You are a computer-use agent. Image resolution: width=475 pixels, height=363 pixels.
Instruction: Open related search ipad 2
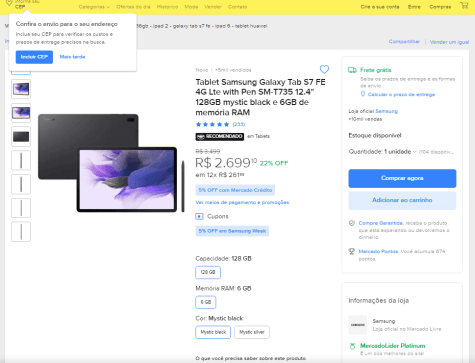[x=160, y=26]
